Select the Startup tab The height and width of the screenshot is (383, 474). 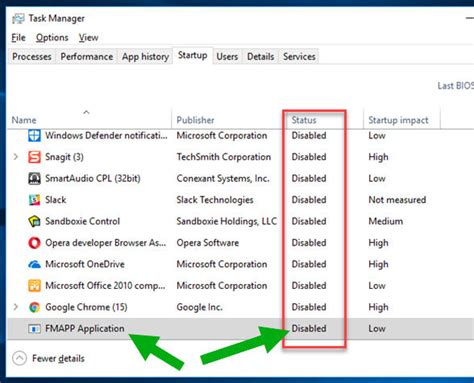point(193,55)
